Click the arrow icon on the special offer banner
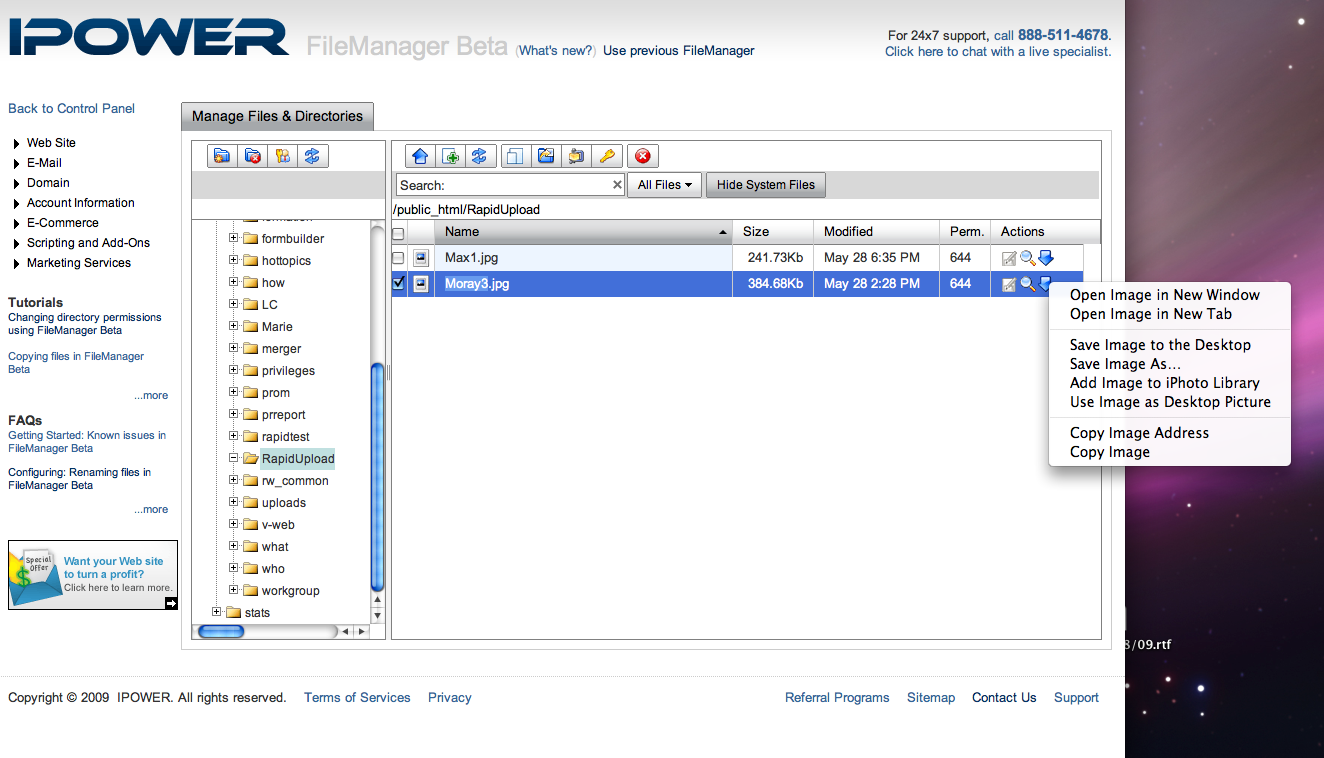Screen dimensions: 1324x758 coord(171,603)
